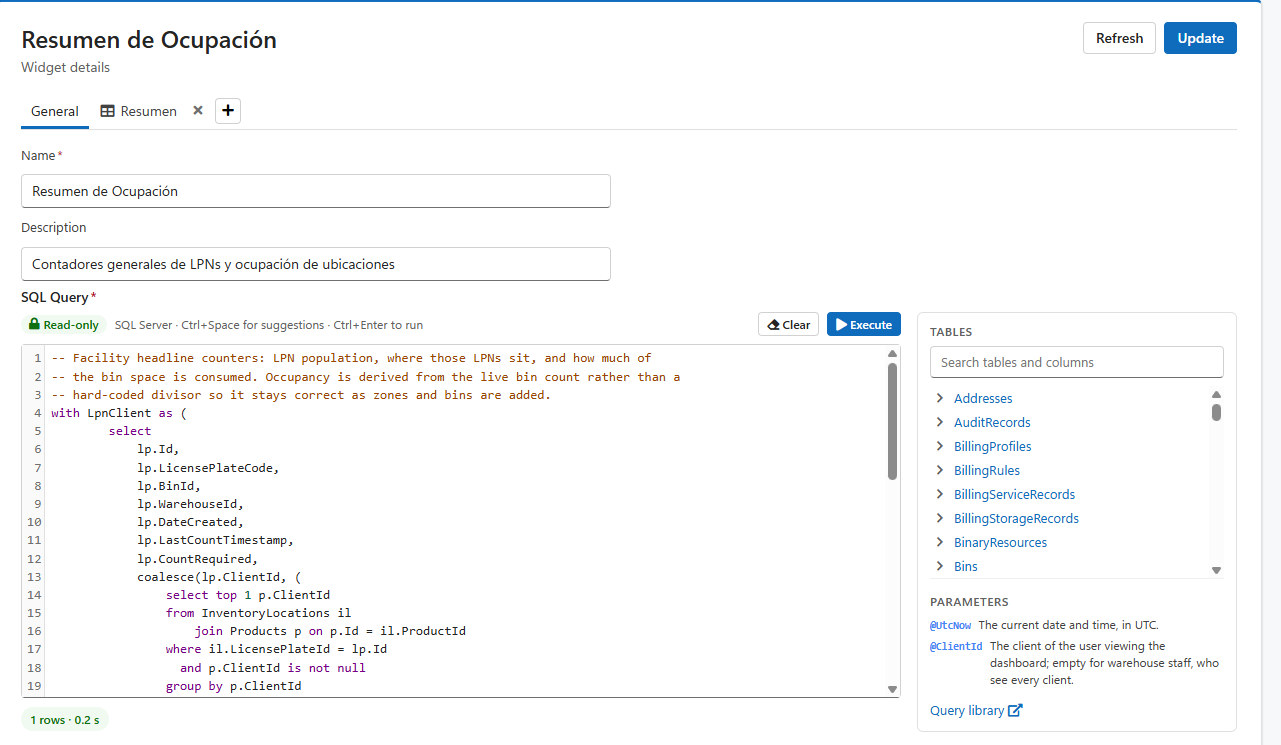Viewport: 1281px width, 745px height.
Task: Select the Bins table name
Action: (x=966, y=566)
